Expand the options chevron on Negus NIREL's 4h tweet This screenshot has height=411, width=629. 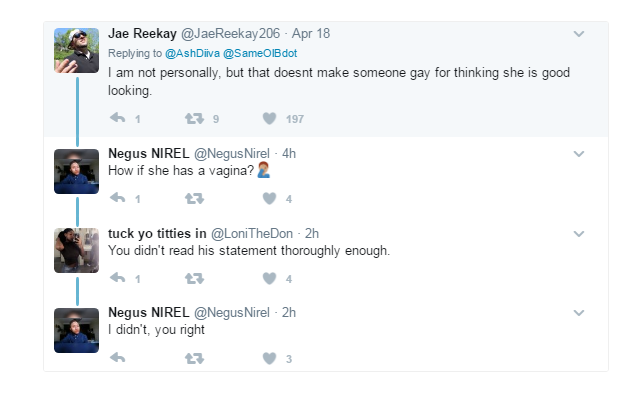point(578,154)
